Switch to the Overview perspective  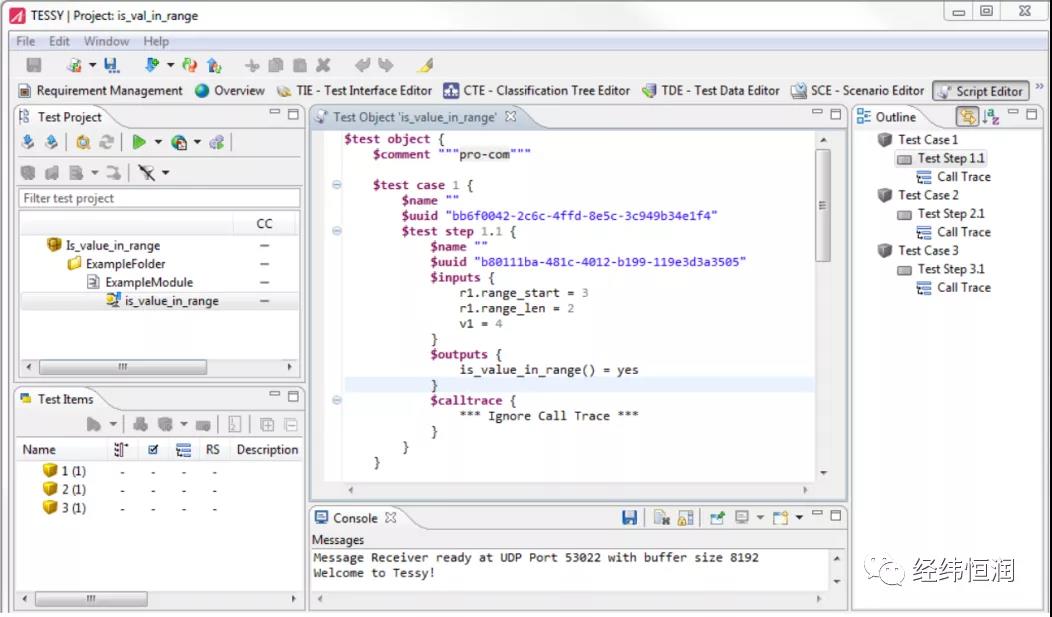click(x=230, y=91)
